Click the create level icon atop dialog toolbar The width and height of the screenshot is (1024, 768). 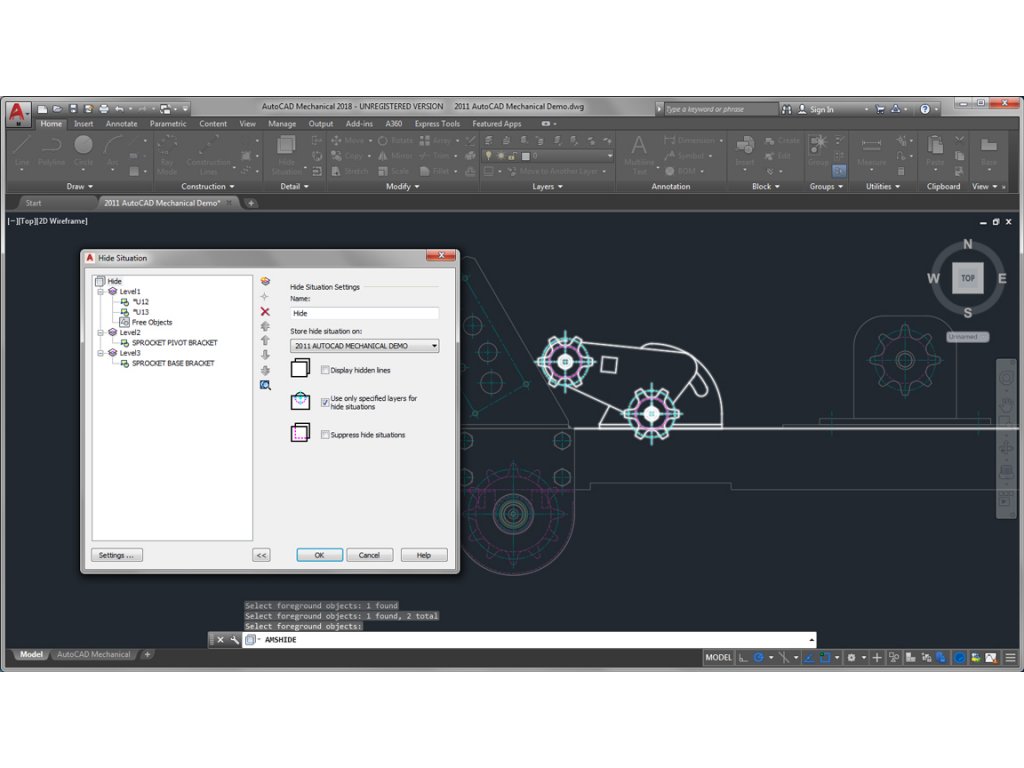click(265, 281)
